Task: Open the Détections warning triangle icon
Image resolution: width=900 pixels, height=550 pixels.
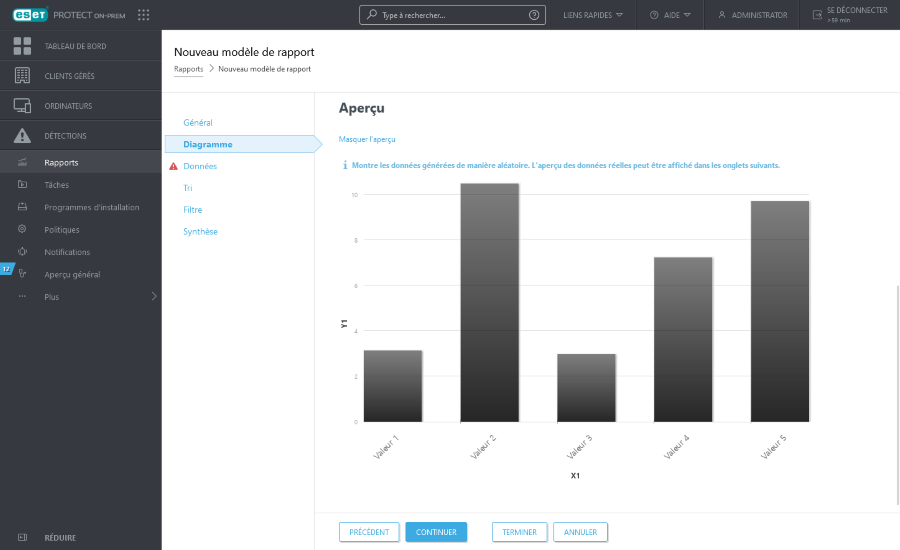Action: tap(22, 136)
